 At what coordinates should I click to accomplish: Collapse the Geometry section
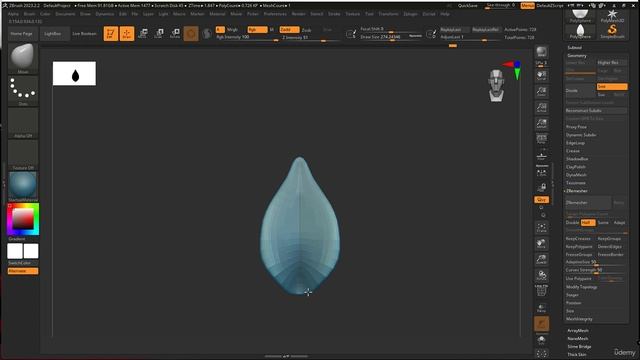coord(577,56)
